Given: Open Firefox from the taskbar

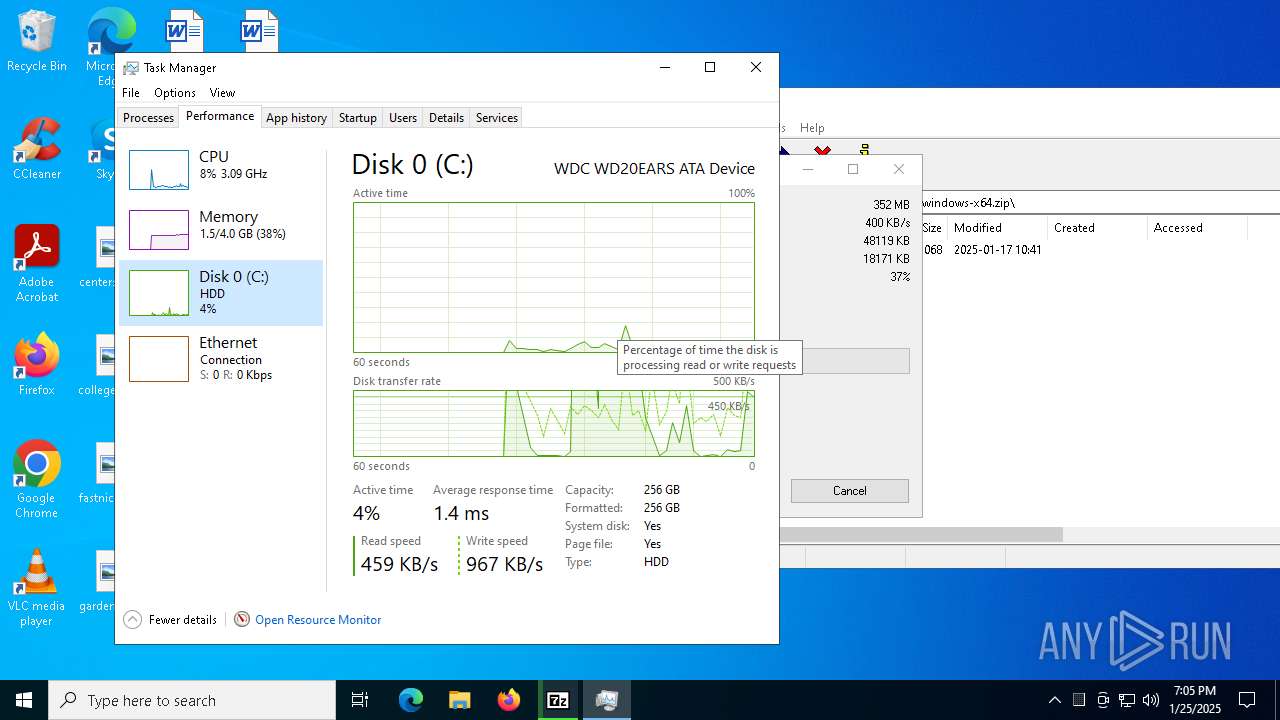Looking at the screenshot, I should (x=509, y=700).
